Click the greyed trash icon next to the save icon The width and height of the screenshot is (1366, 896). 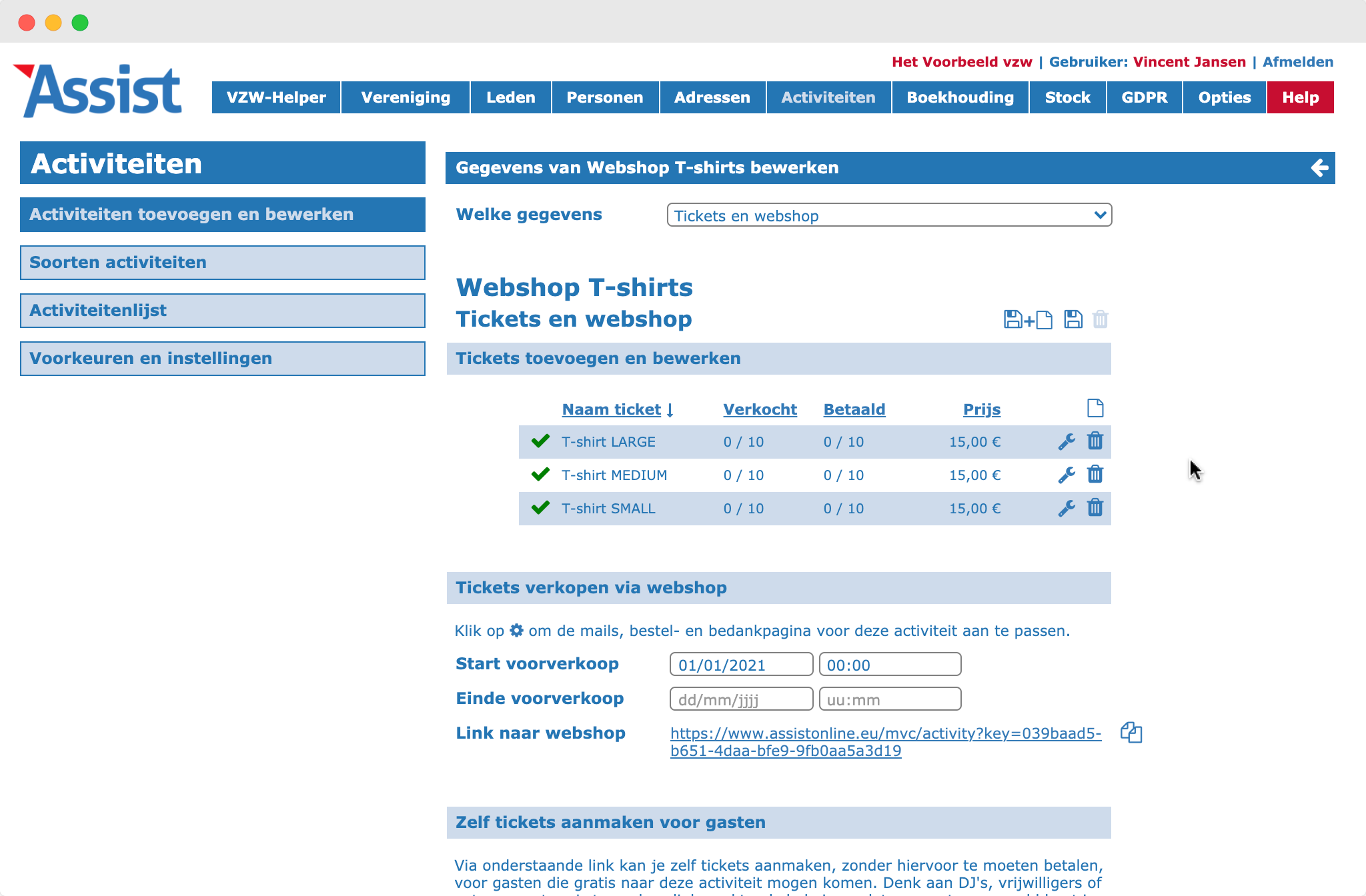coord(1101,319)
